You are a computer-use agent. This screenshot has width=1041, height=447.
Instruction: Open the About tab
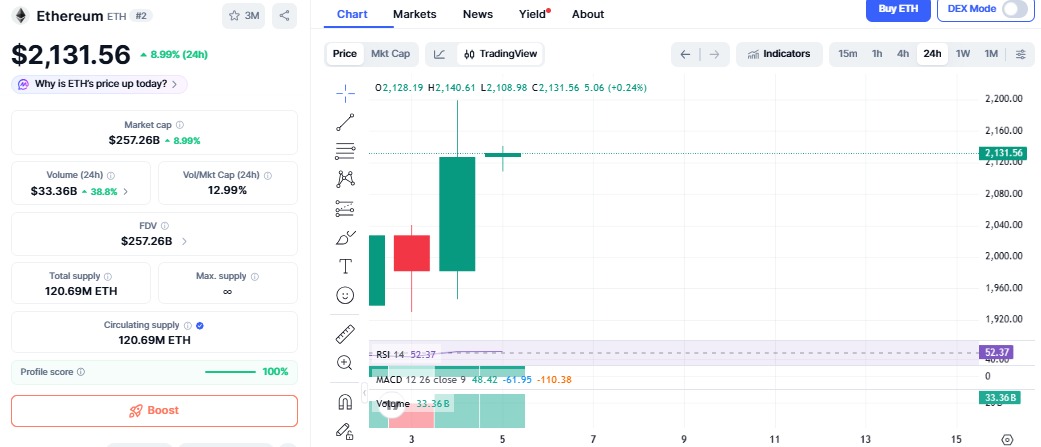click(x=588, y=14)
